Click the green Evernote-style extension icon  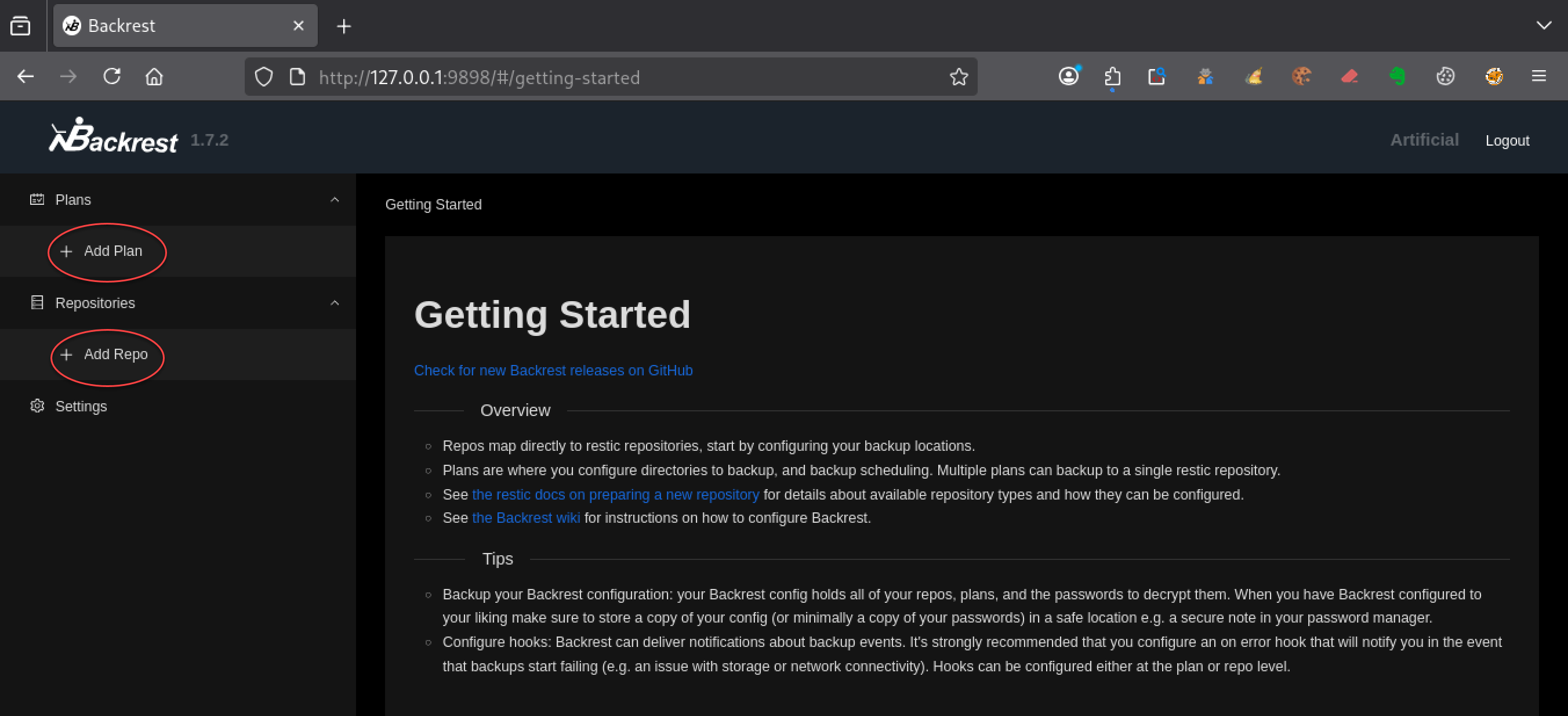tap(1397, 76)
